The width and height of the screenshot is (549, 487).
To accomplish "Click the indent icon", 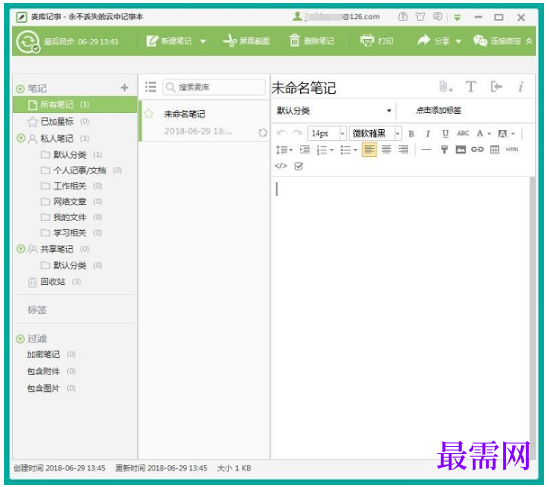I will tap(305, 150).
